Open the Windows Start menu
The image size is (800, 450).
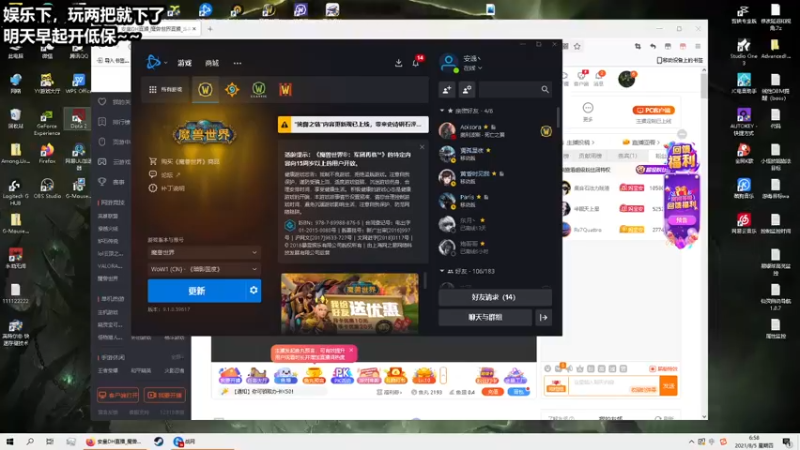pyautogui.click(x=10, y=442)
